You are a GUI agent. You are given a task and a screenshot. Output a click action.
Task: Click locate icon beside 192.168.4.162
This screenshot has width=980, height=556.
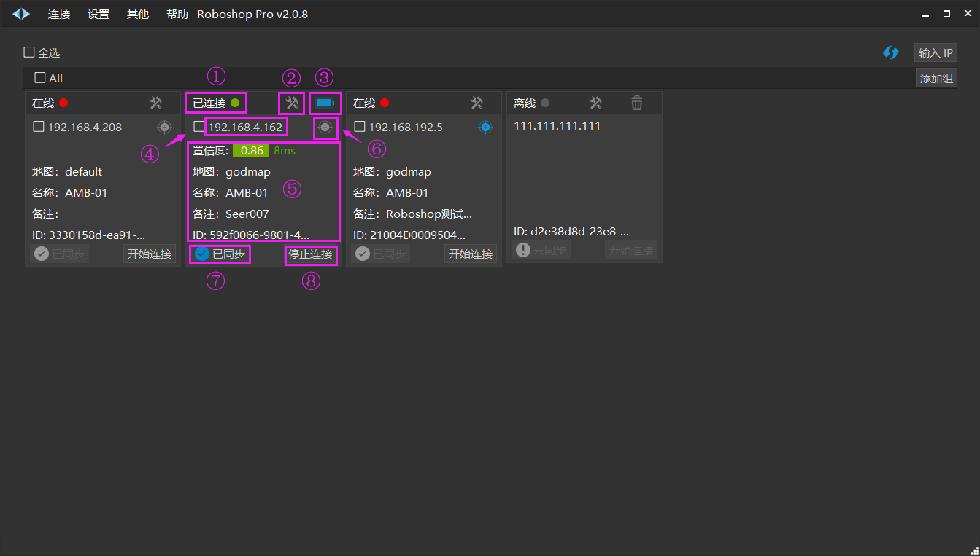click(x=324, y=127)
